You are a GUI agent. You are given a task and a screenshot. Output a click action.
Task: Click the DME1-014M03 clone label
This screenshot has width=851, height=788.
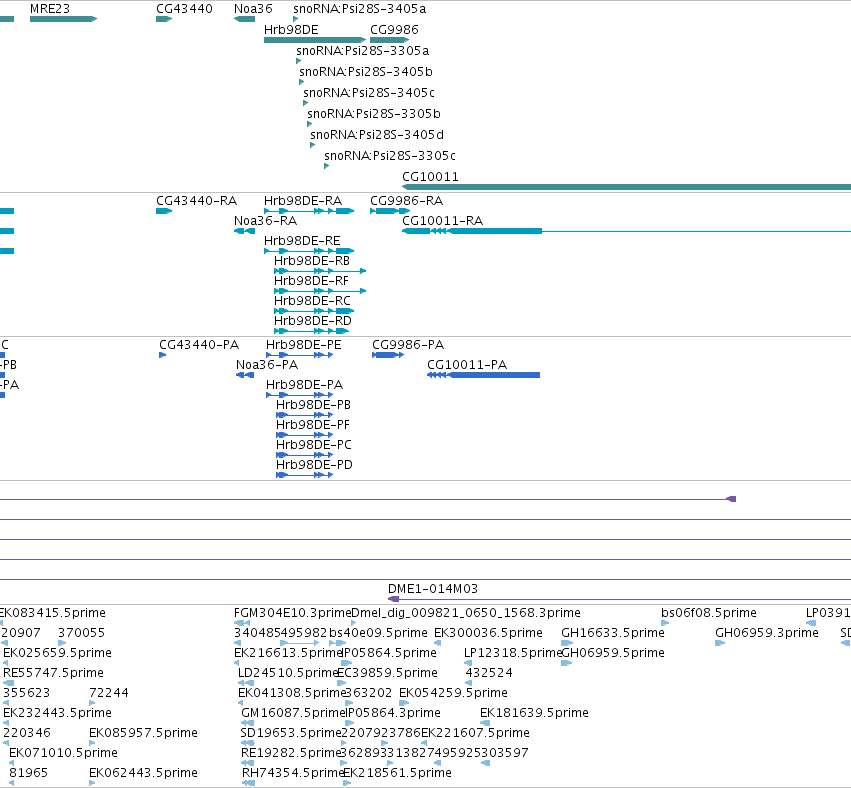click(x=433, y=589)
